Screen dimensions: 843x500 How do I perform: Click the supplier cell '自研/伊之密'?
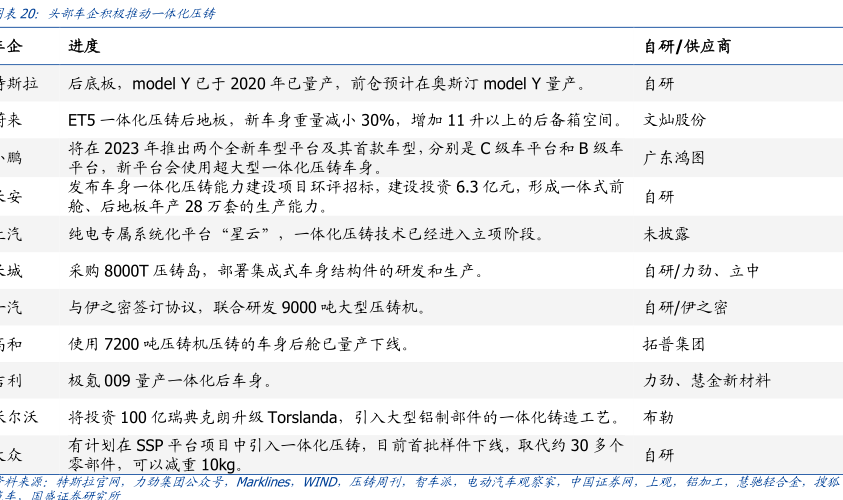tap(685, 307)
